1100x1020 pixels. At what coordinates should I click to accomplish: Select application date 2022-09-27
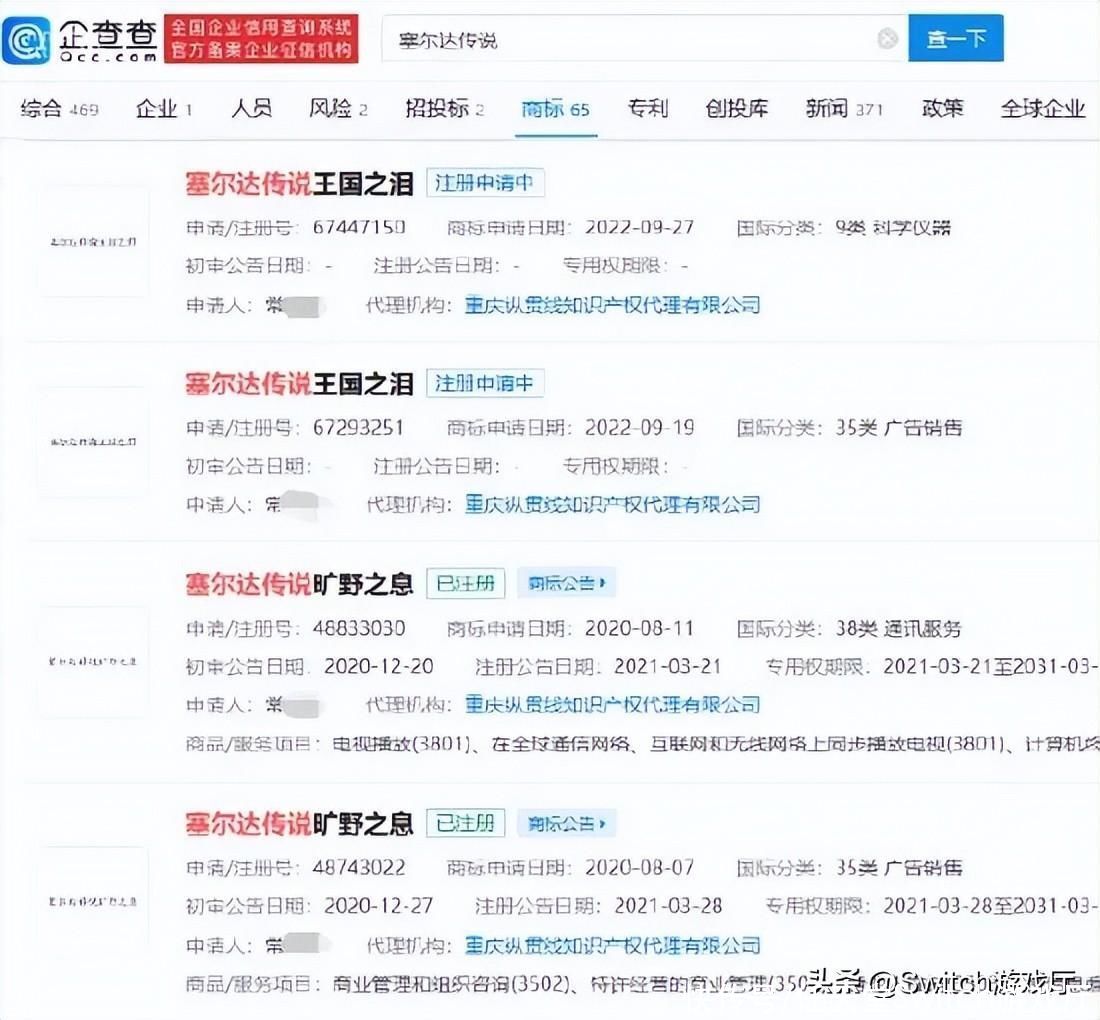pos(639,227)
